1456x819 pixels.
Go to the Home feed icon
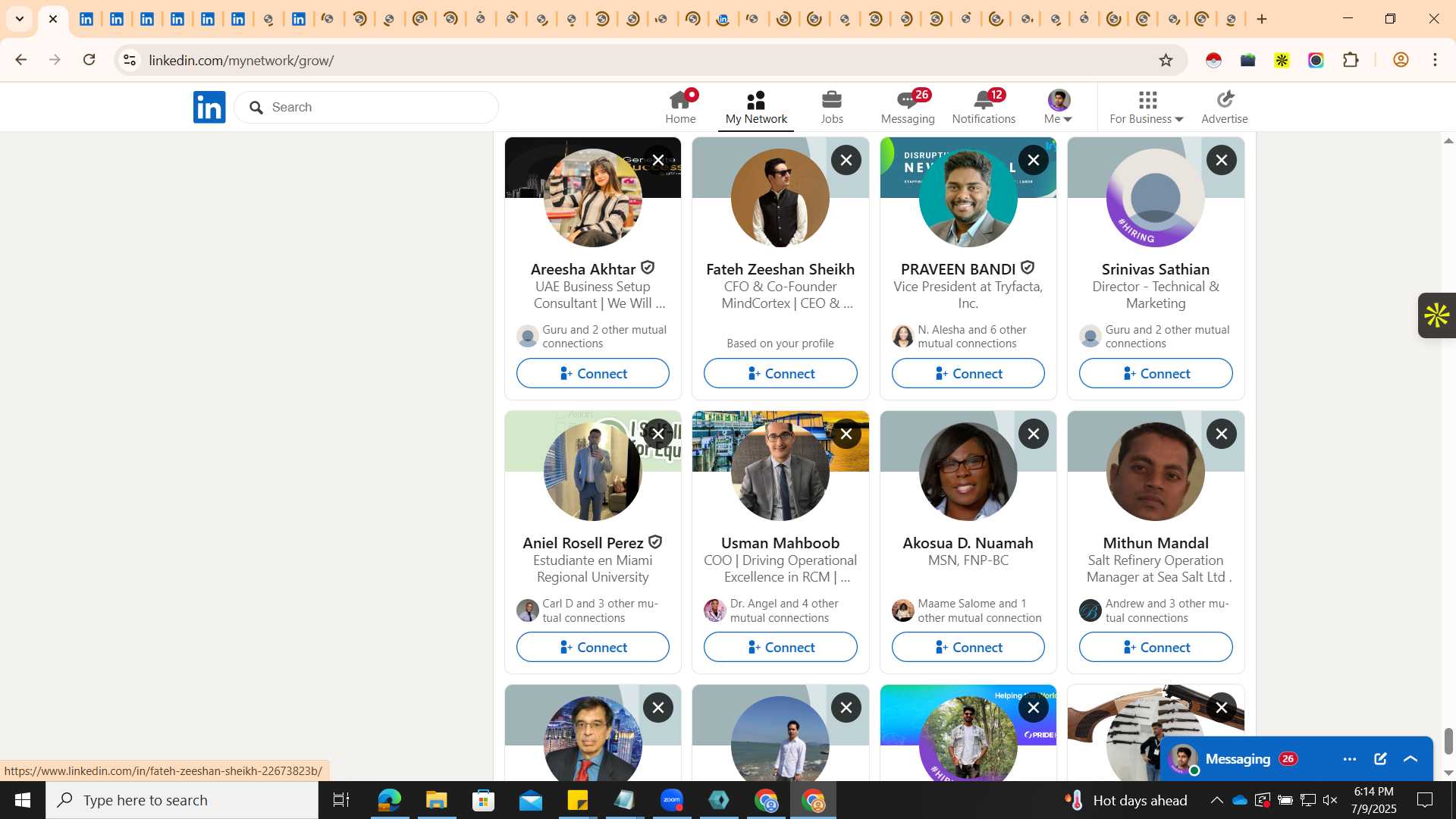680,107
